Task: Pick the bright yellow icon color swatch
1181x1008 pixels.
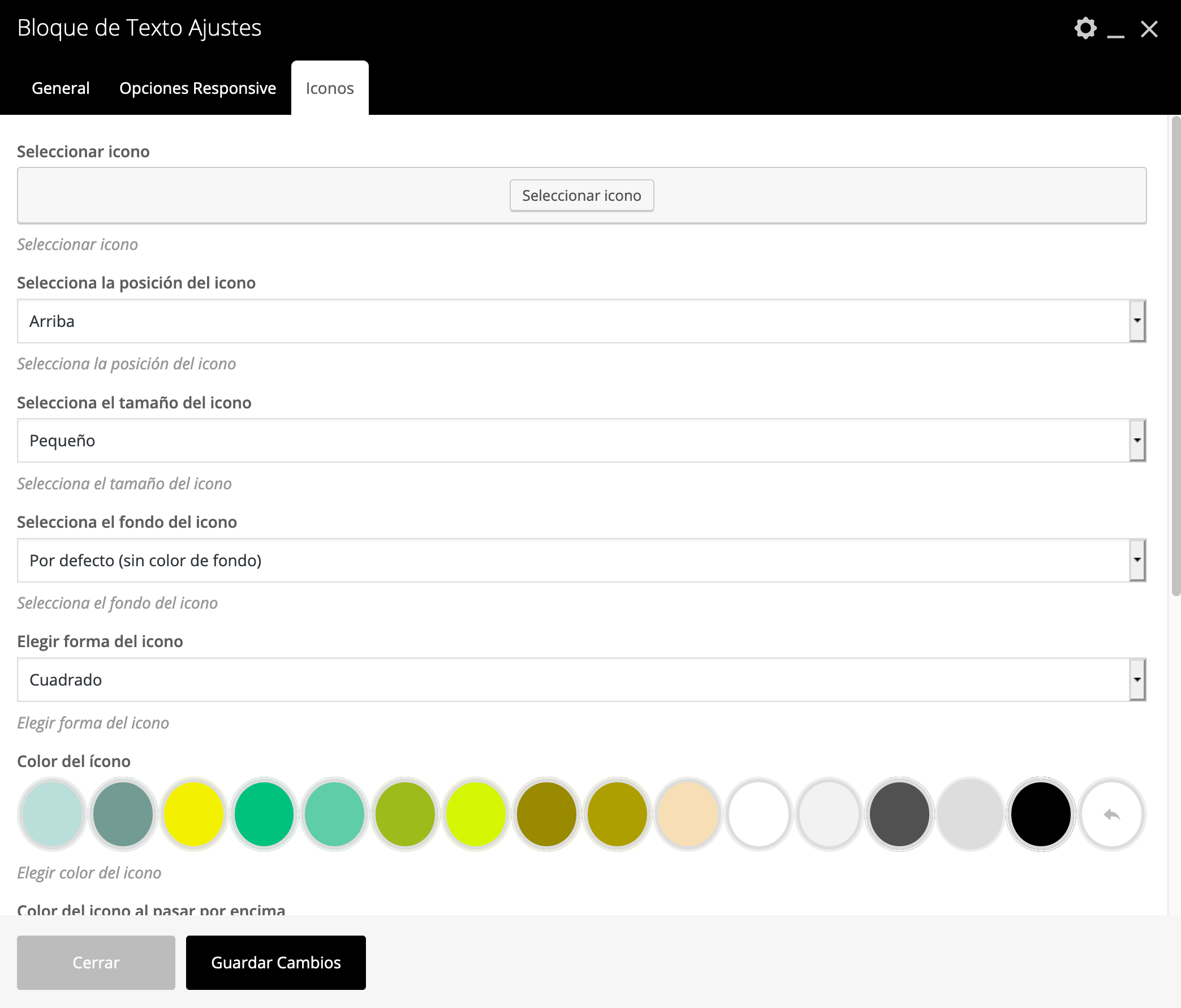Action: tap(193, 814)
